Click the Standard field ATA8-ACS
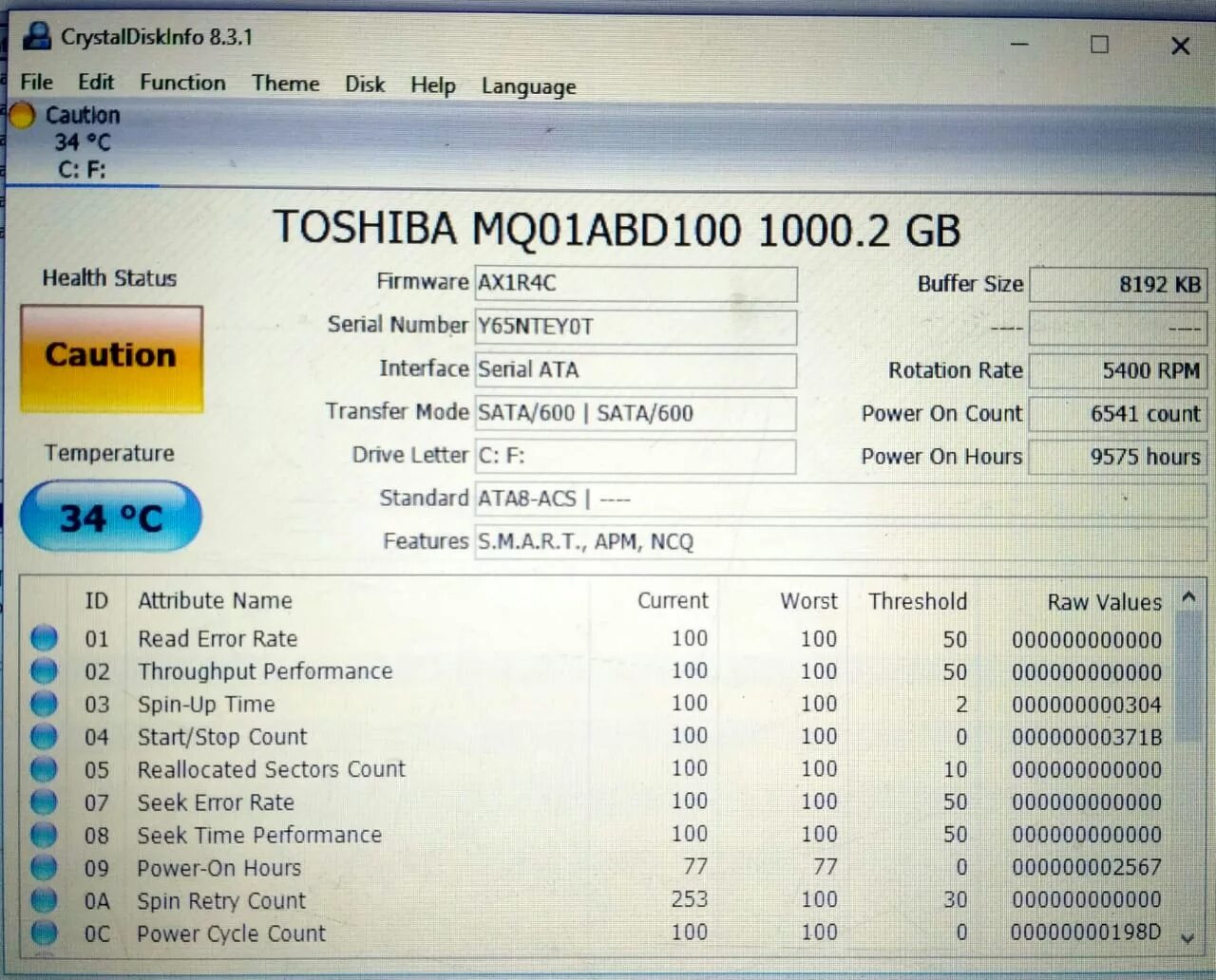1216x980 pixels. (841, 499)
